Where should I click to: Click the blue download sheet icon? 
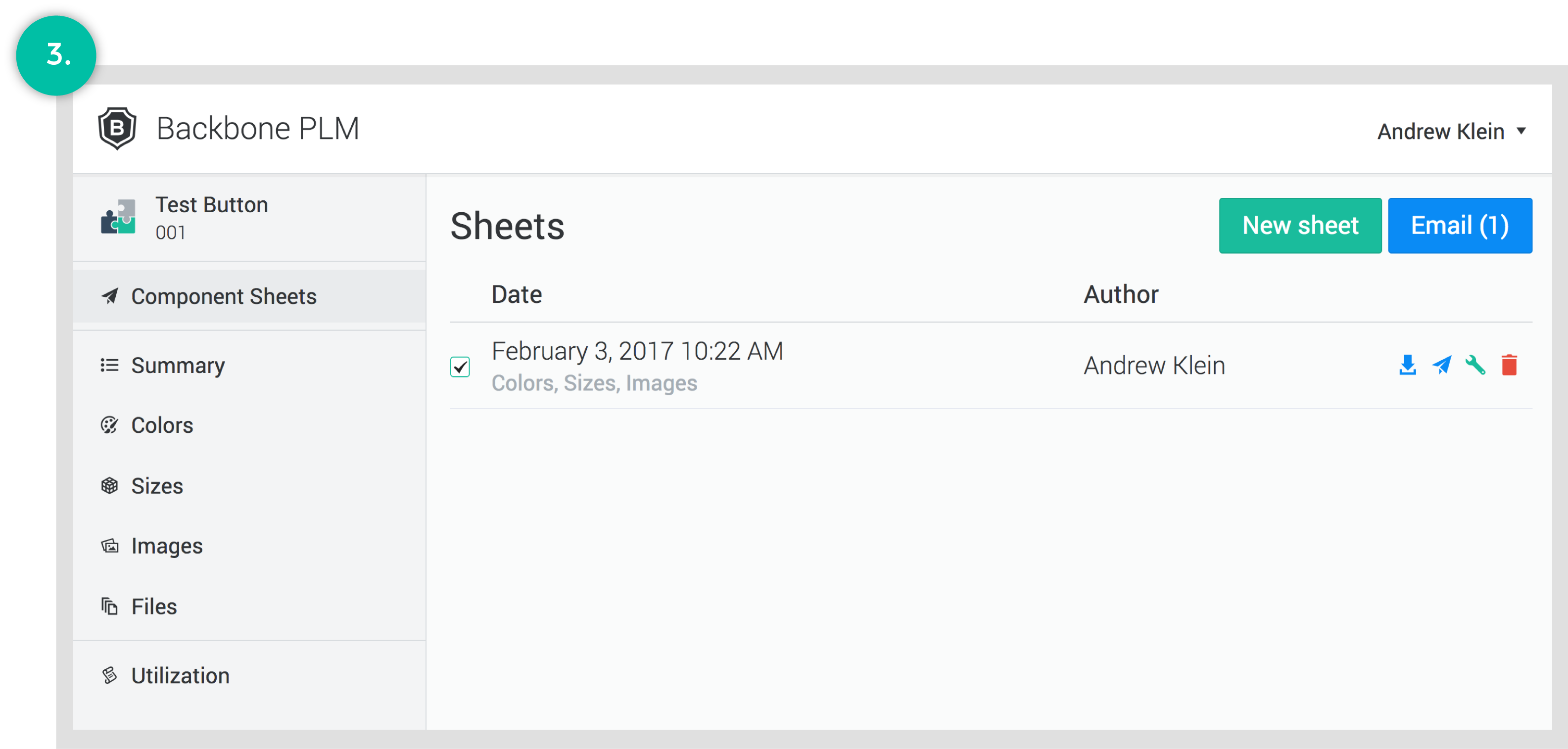click(1407, 365)
